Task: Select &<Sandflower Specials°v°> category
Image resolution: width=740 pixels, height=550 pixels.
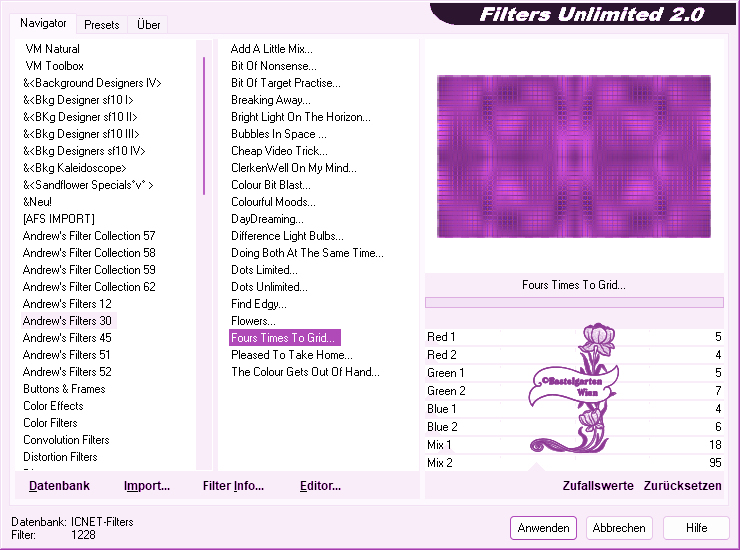Action: [88, 185]
